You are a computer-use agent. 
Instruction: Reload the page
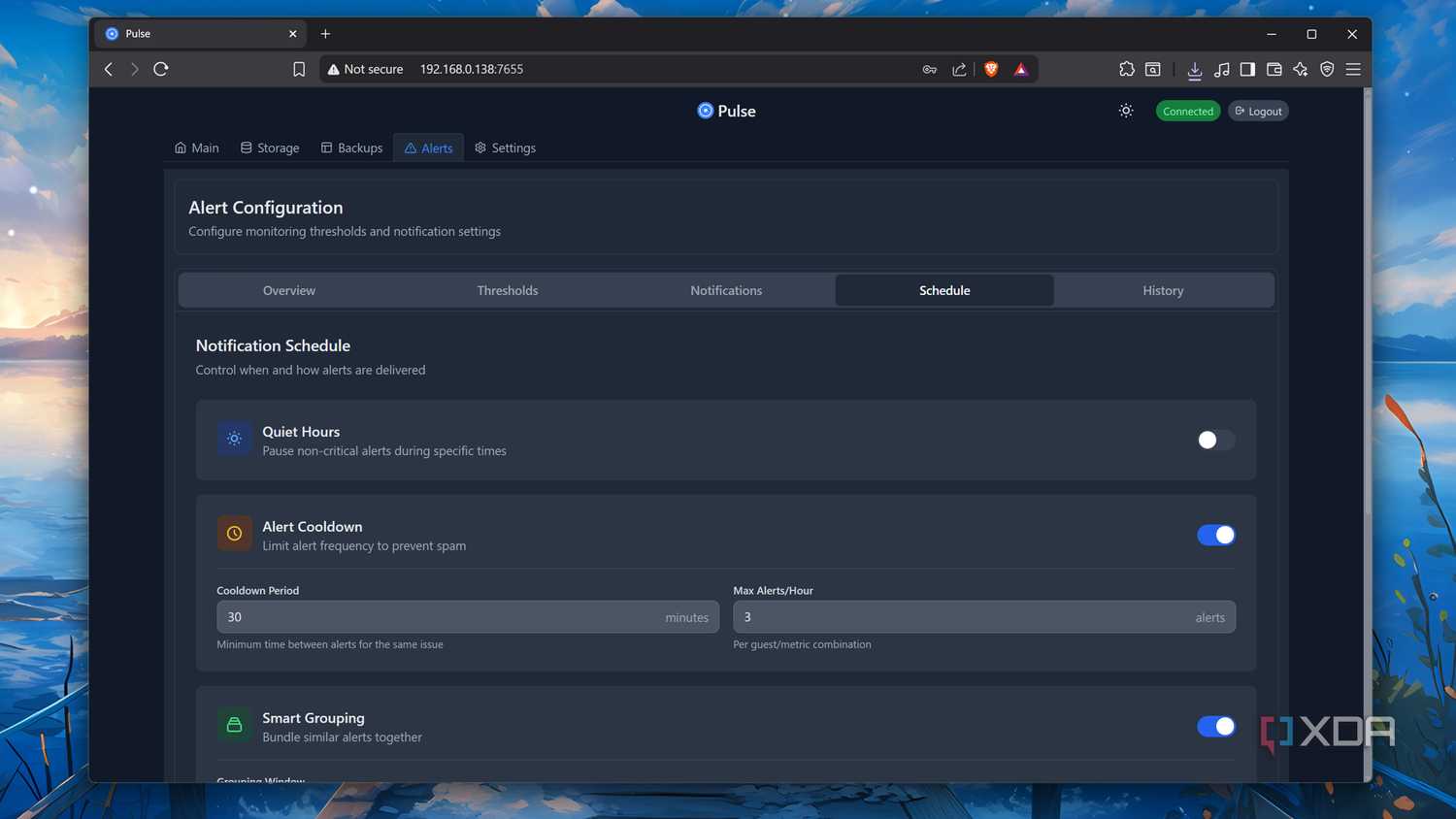(x=161, y=69)
